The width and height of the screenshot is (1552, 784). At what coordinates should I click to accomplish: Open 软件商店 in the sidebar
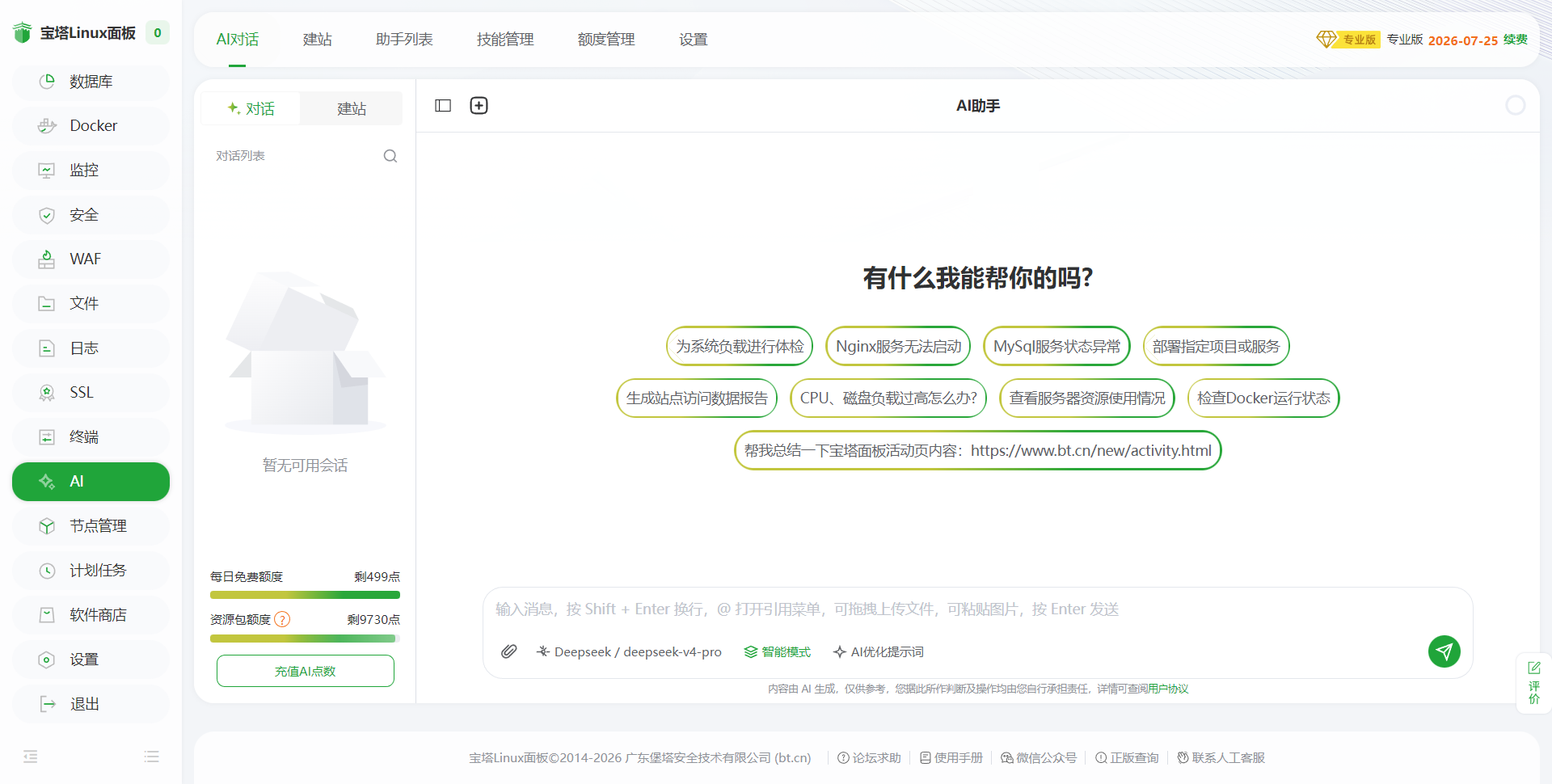pos(91,615)
